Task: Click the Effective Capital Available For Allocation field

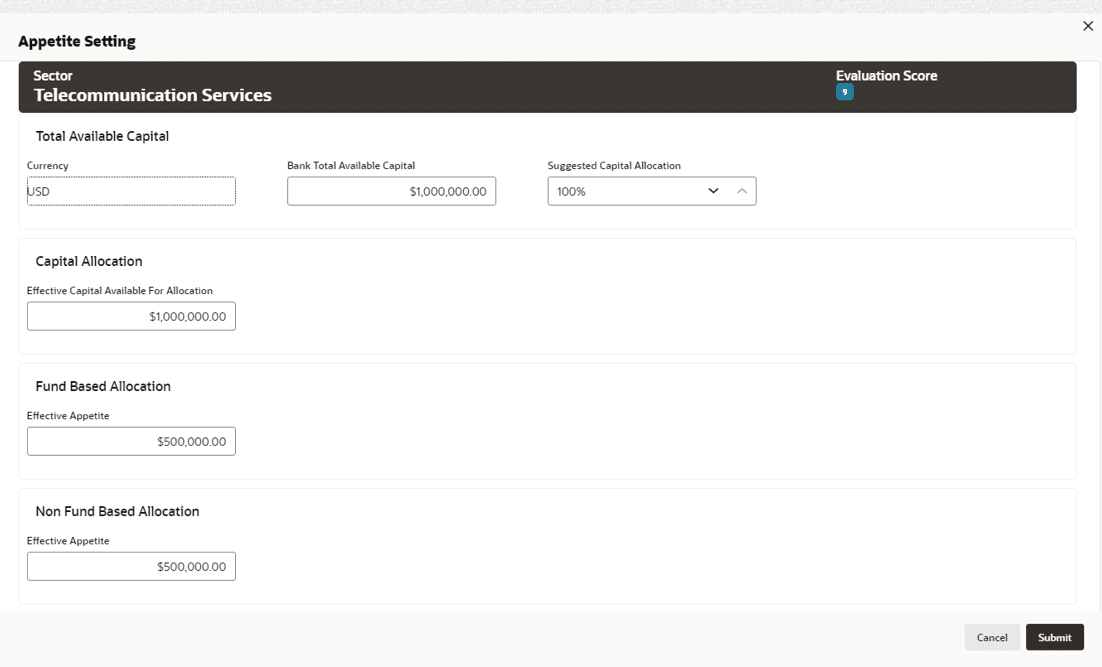Action: (131, 316)
